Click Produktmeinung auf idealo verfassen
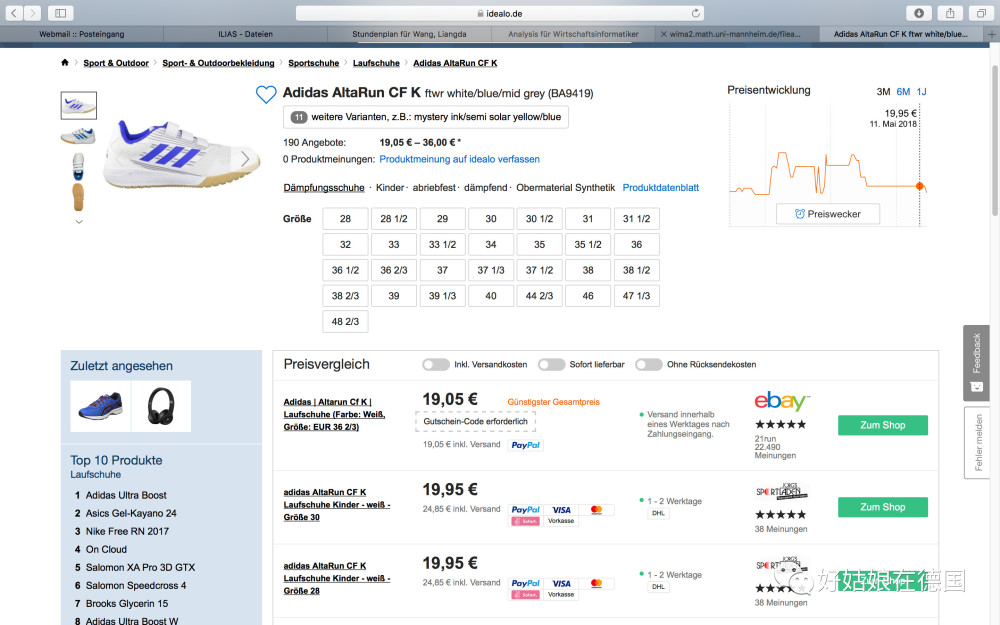The image size is (1000, 625). (459, 159)
